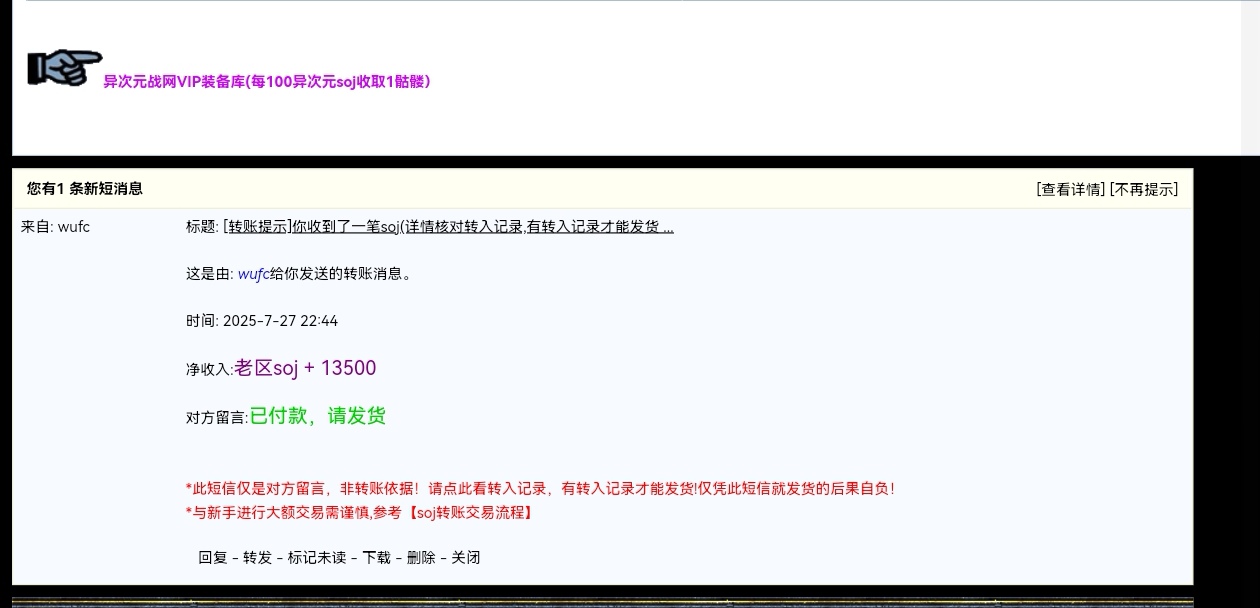Select 不再提示 to stop notifications

[1144, 189]
